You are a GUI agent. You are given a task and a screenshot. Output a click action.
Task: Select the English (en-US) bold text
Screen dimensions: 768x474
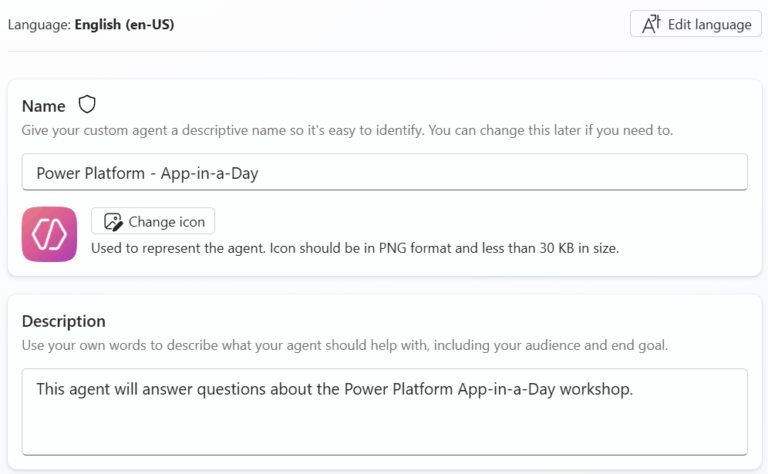(124, 24)
